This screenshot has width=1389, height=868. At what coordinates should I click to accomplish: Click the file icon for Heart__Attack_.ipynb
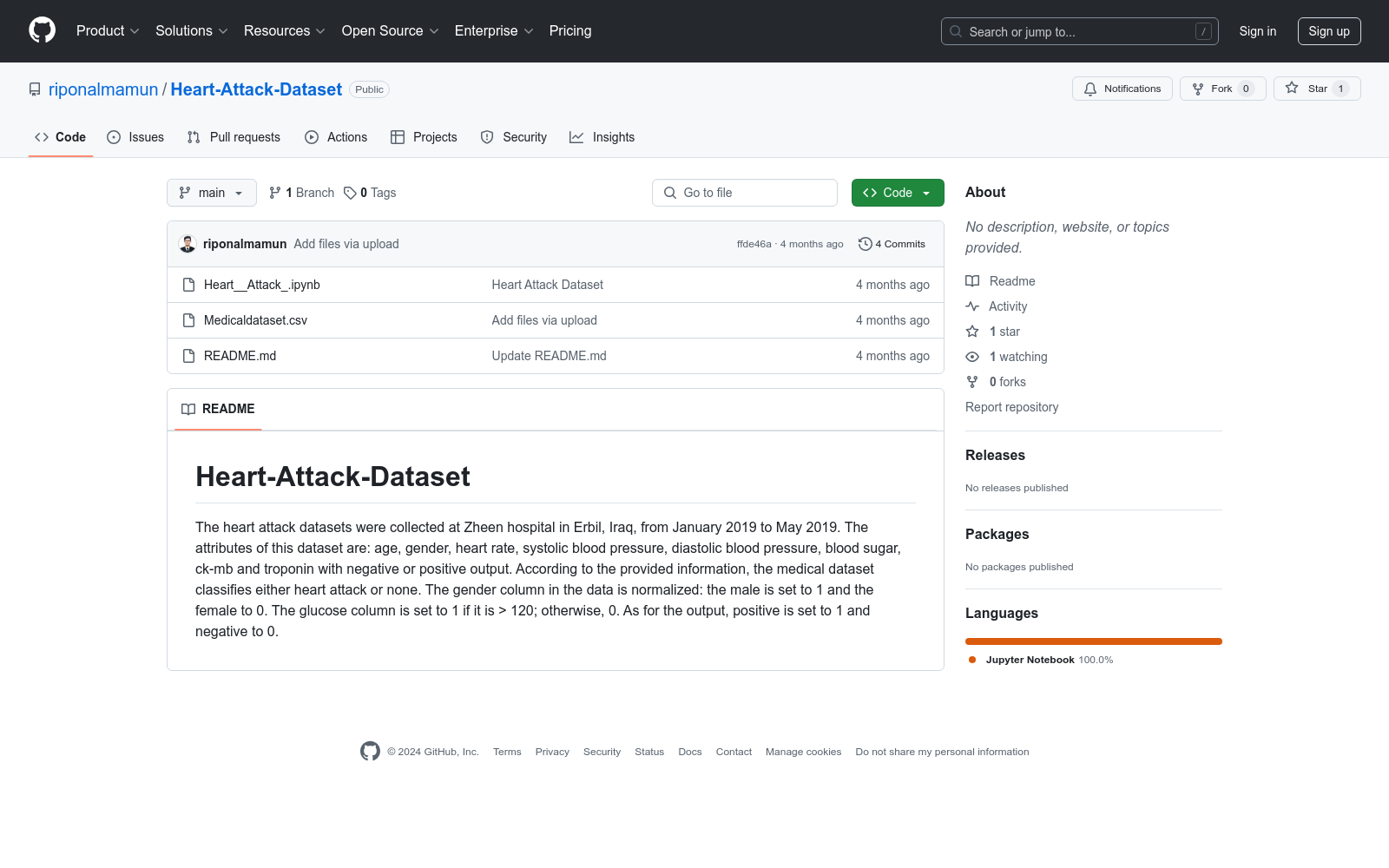coord(188,285)
